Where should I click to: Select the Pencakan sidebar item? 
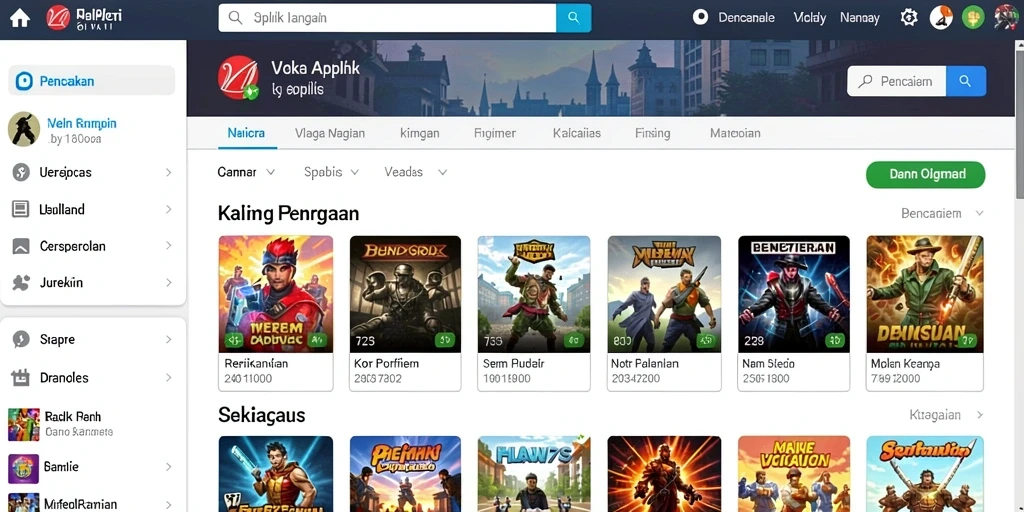(x=91, y=81)
